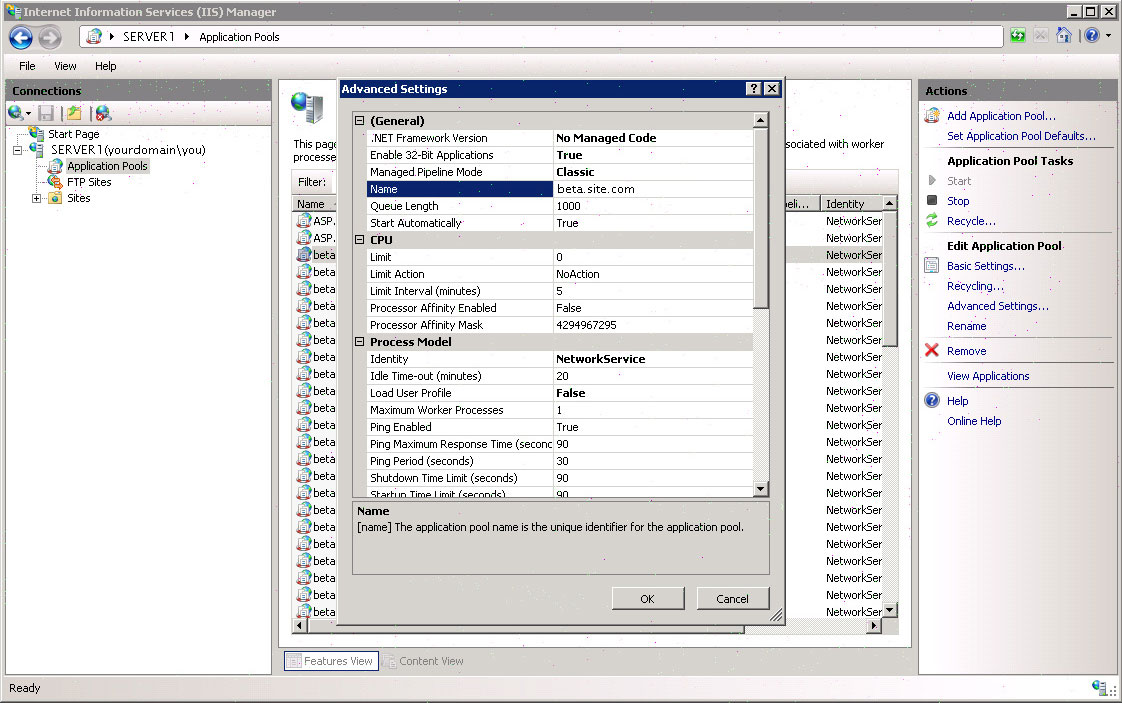Click the save icon in Connections toolbar
The image size is (1122, 703).
tap(47, 113)
